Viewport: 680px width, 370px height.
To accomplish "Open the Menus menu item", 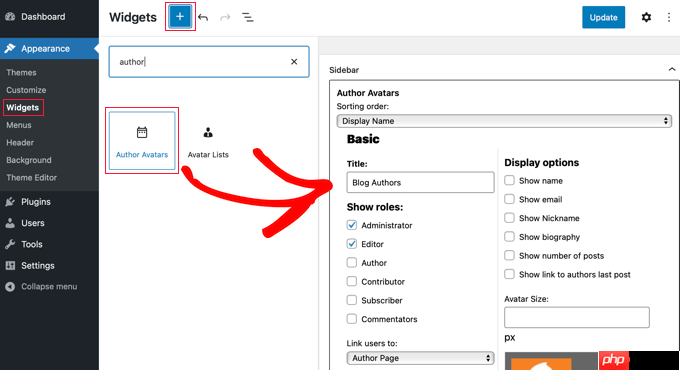I will pos(19,125).
